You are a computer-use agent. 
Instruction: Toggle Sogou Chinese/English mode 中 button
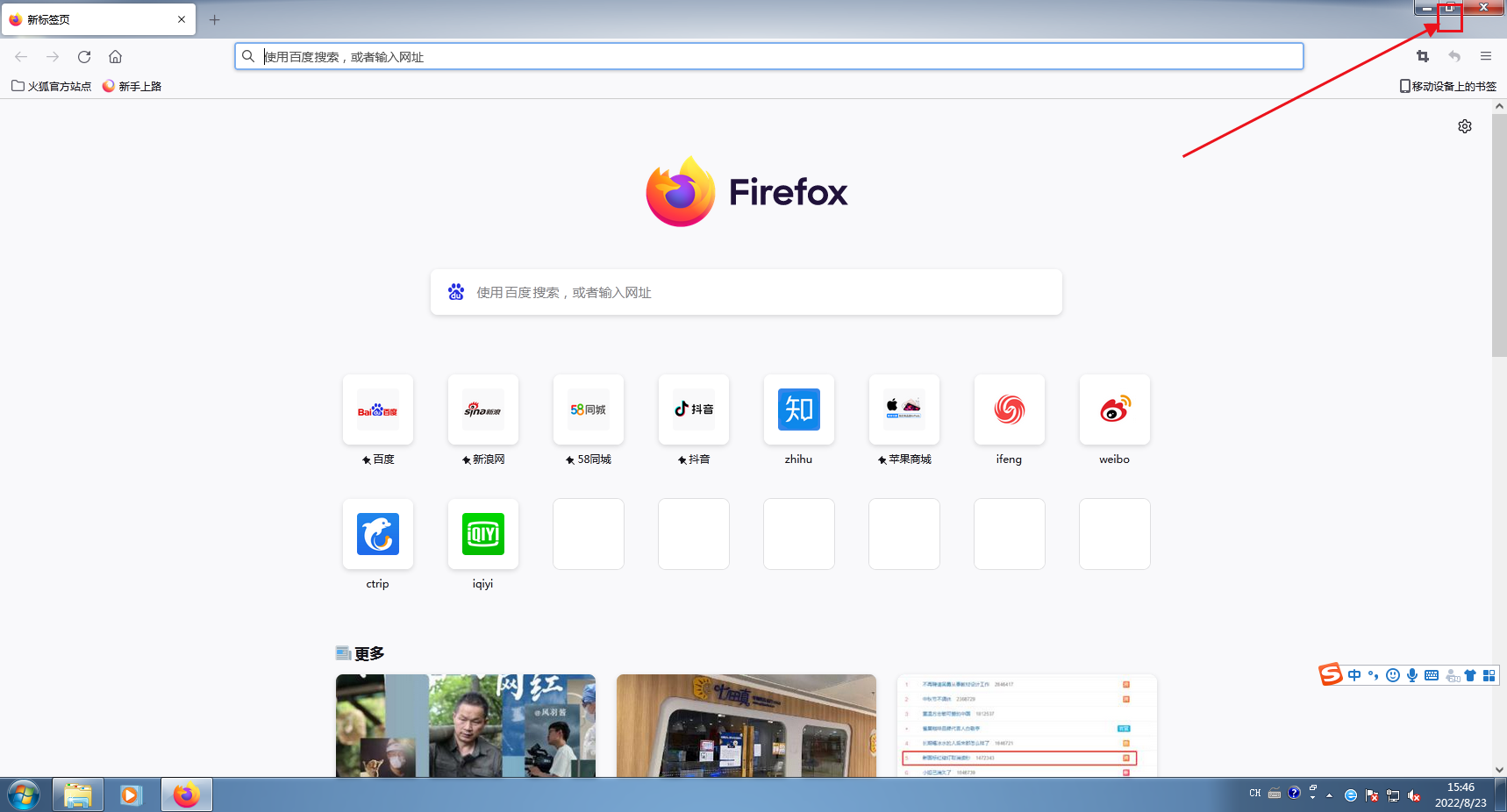[1354, 675]
